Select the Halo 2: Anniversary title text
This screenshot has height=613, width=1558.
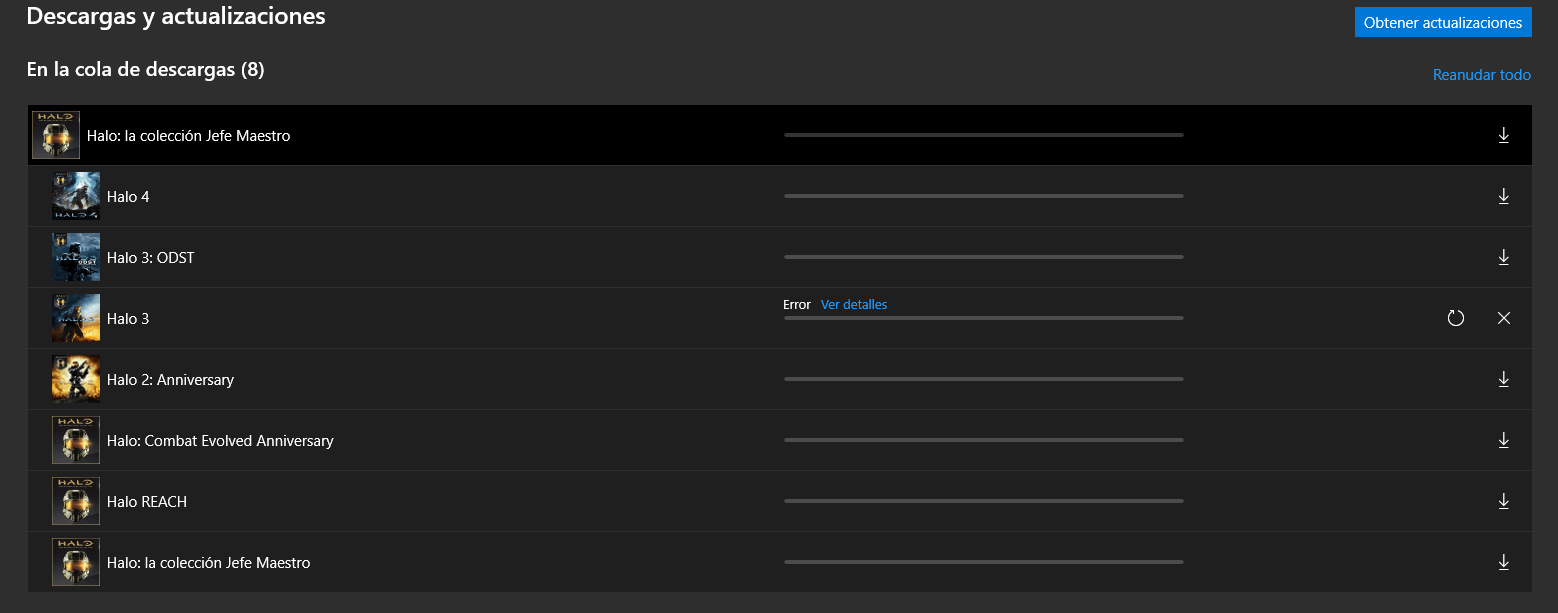[170, 380]
